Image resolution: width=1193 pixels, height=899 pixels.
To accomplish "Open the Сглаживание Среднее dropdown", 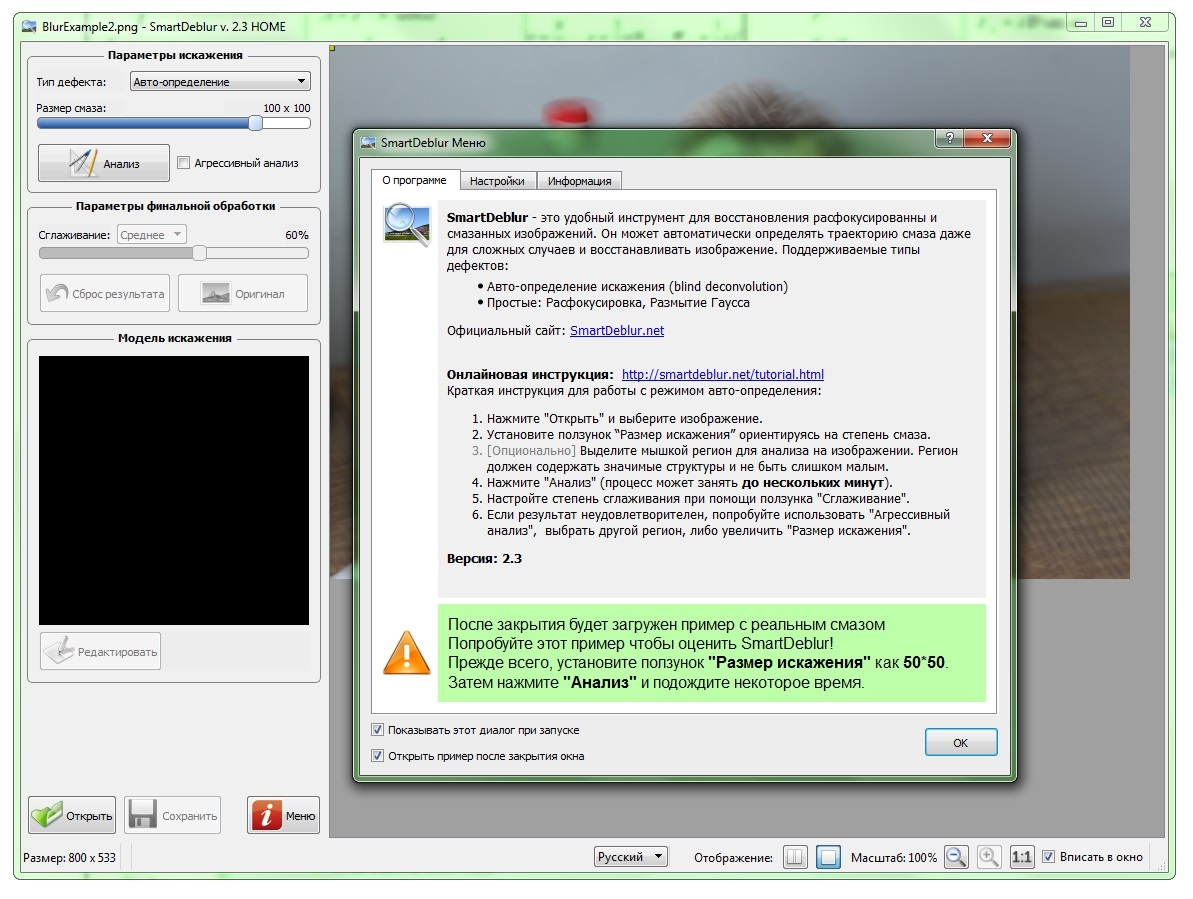I will [152, 234].
